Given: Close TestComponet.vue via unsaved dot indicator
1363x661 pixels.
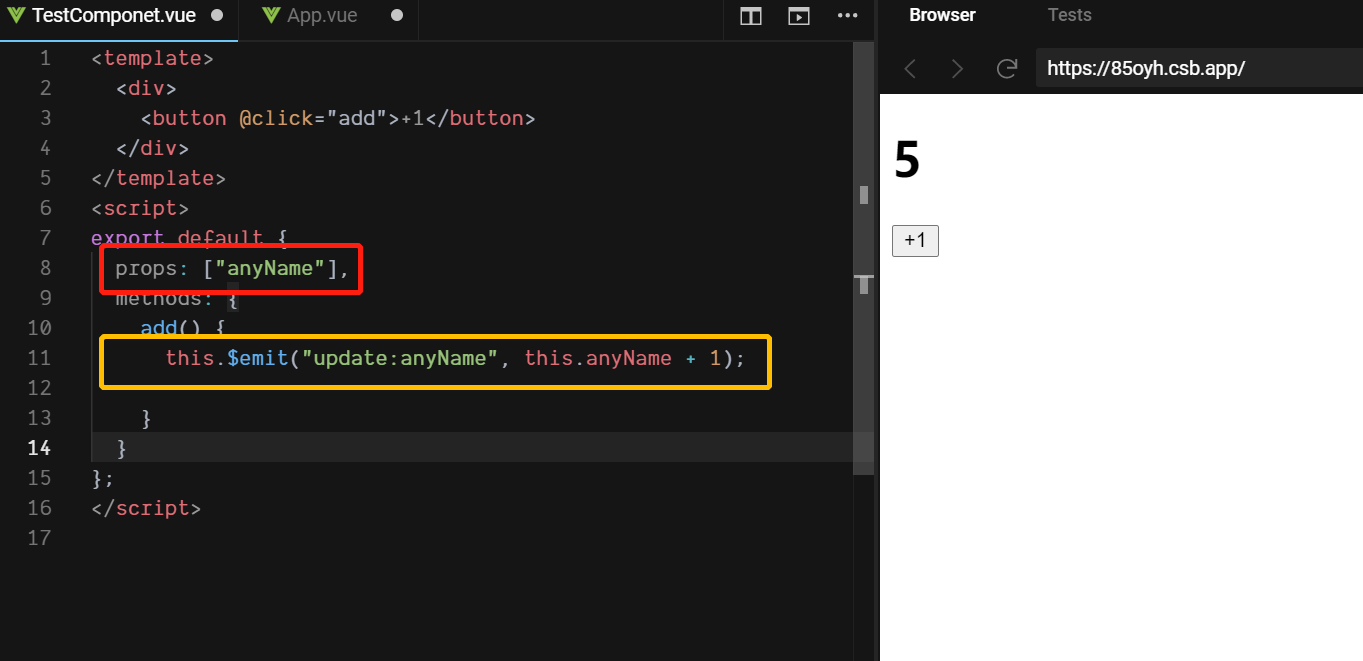Looking at the screenshot, I should (x=217, y=16).
